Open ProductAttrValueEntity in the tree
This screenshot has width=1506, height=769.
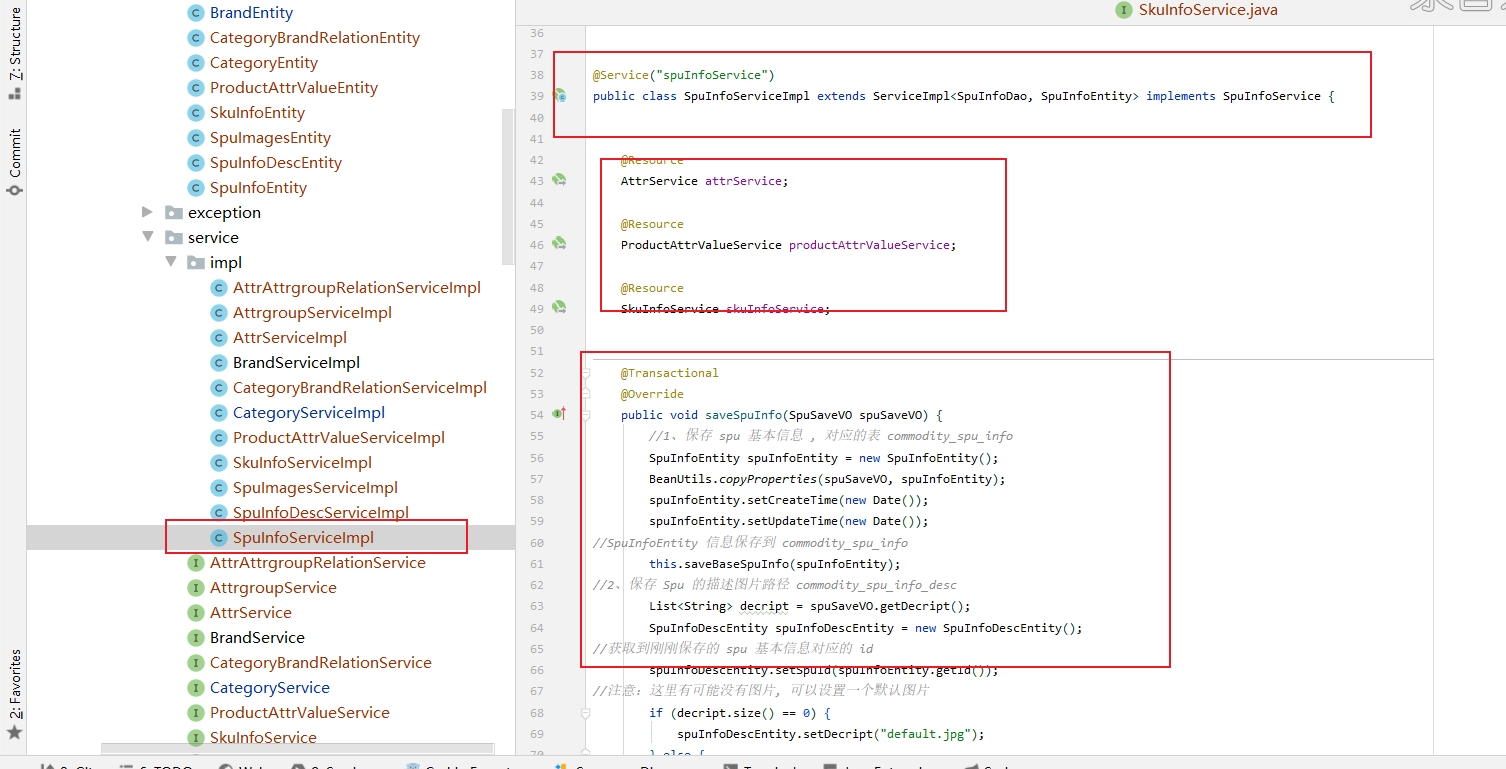coord(293,88)
